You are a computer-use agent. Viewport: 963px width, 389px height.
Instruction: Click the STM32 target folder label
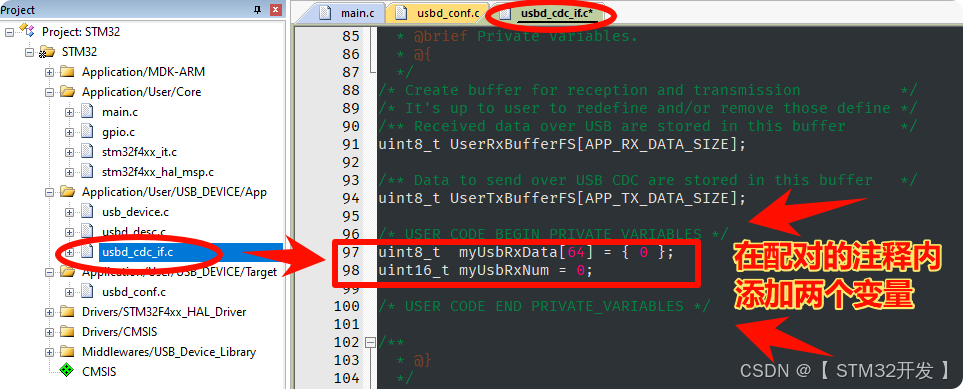[x=79, y=52]
